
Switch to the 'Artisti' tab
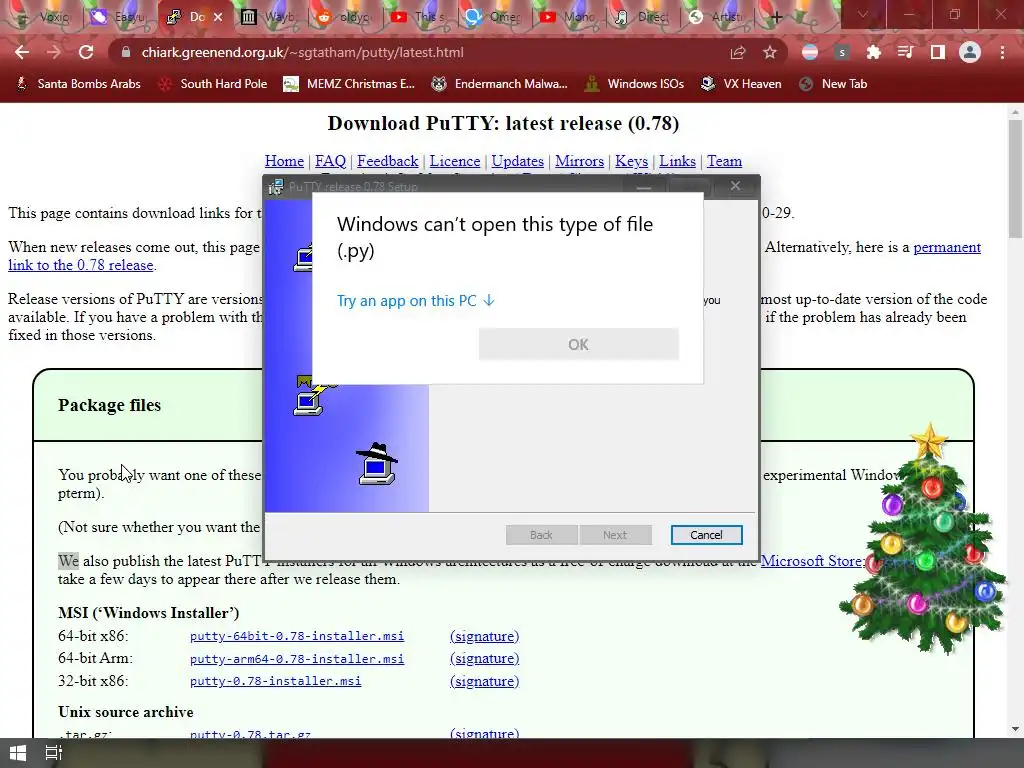pos(719,17)
